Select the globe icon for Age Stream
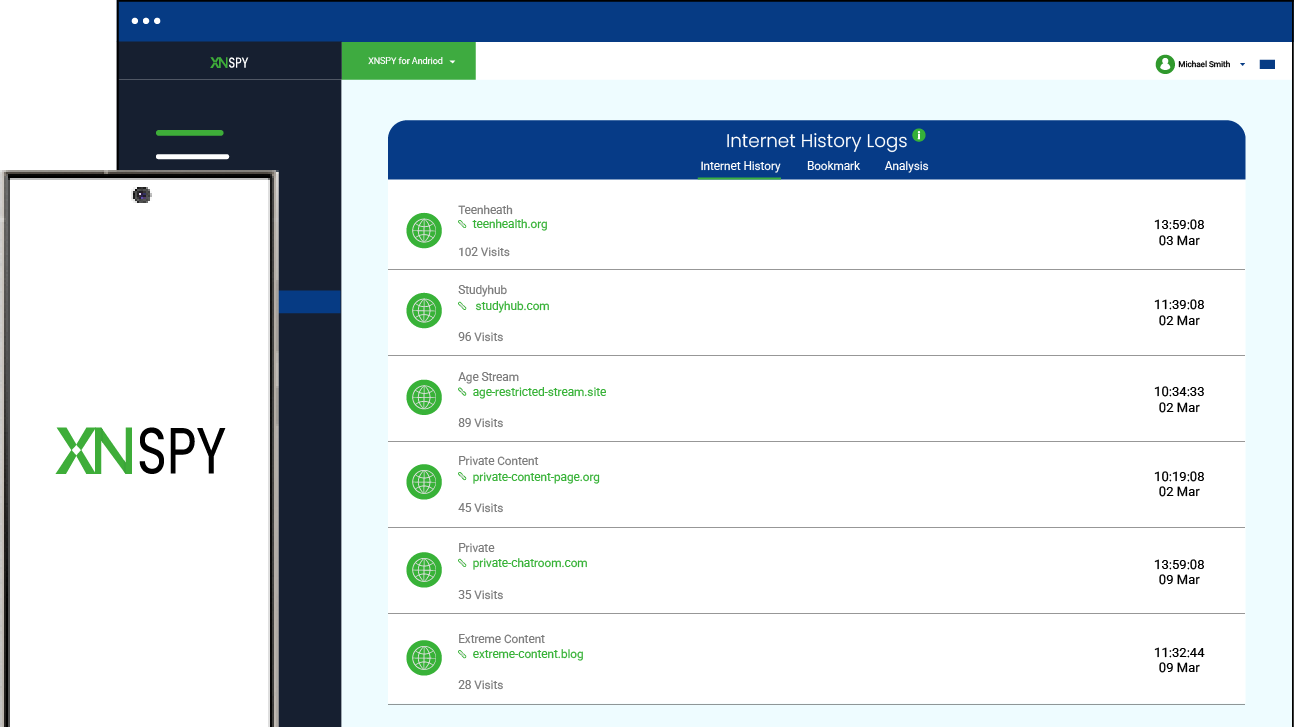1294x727 pixels. pyautogui.click(x=424, y=397)
